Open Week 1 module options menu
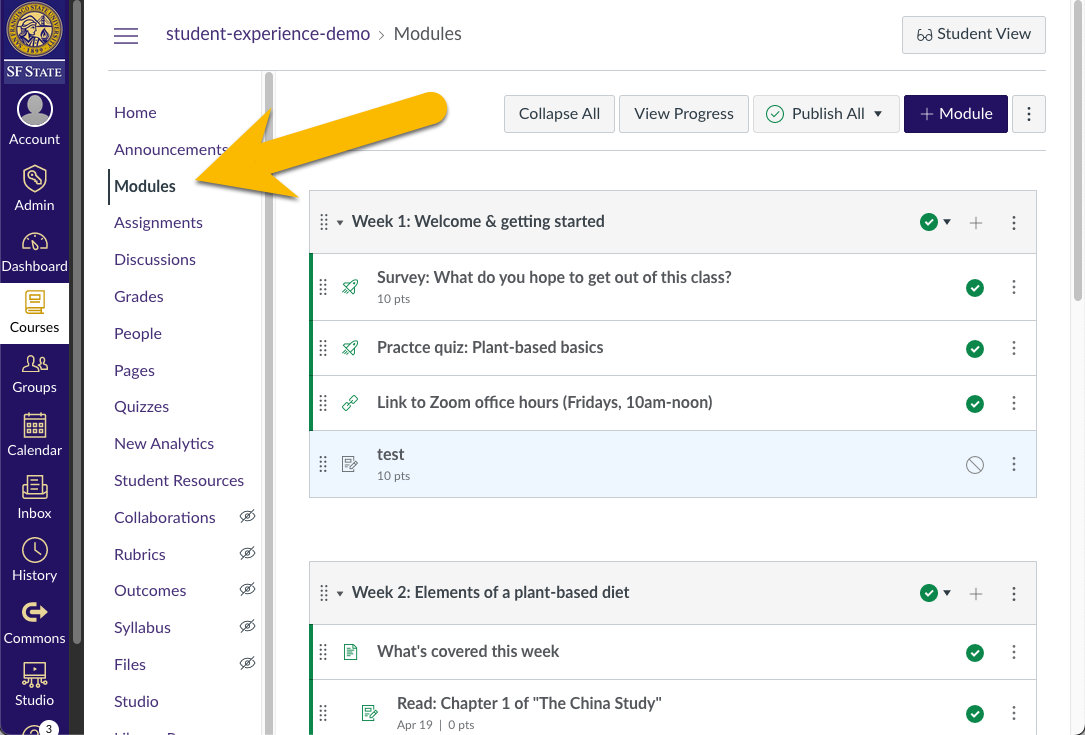The height and width of the screenshot is (735, 1085). [1014, 223]
